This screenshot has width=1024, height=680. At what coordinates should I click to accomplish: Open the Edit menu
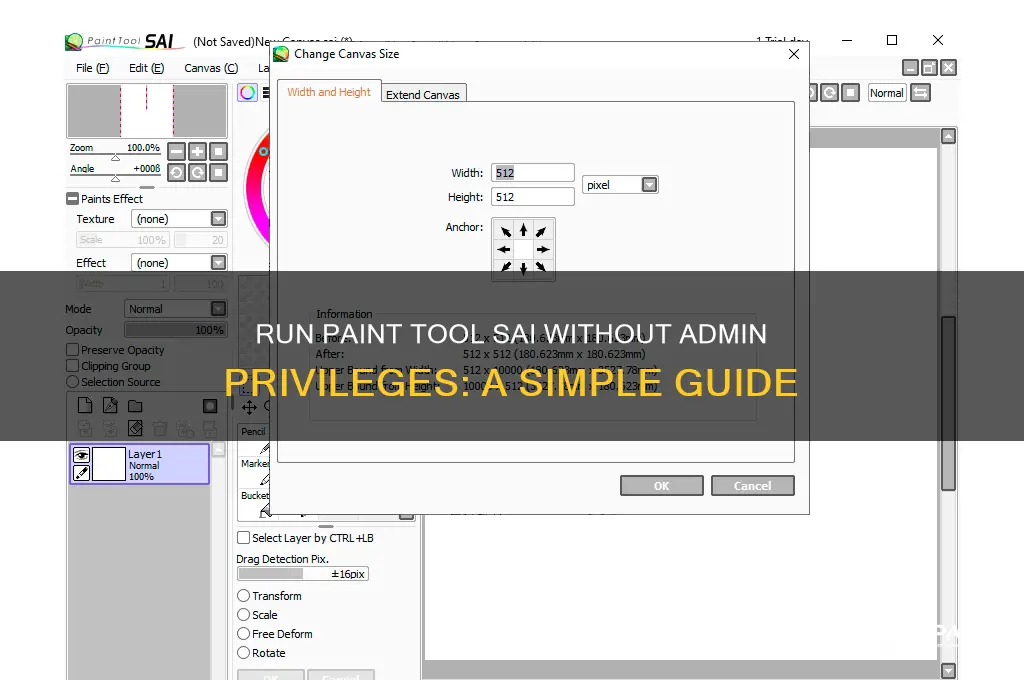(x=146, y=68)
